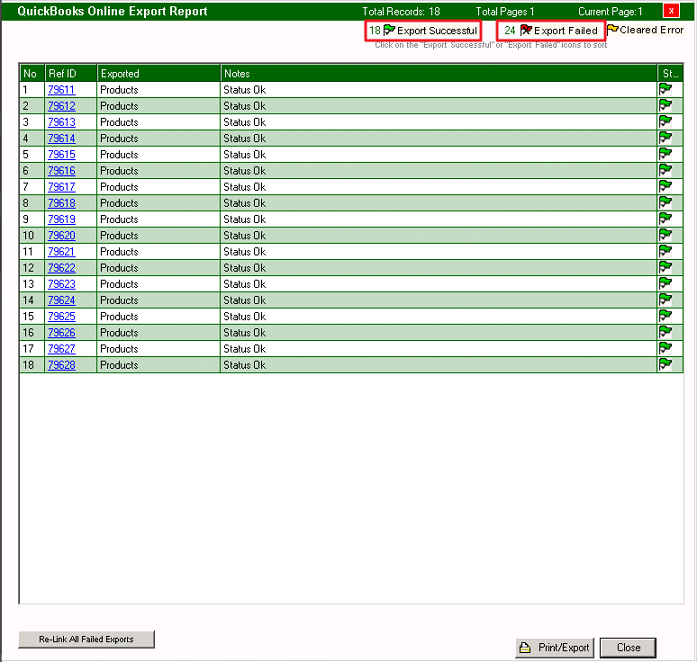Click the yellow Cleared Error flag icon
This screenshot has width=697, height=662.
coord(613,30)
